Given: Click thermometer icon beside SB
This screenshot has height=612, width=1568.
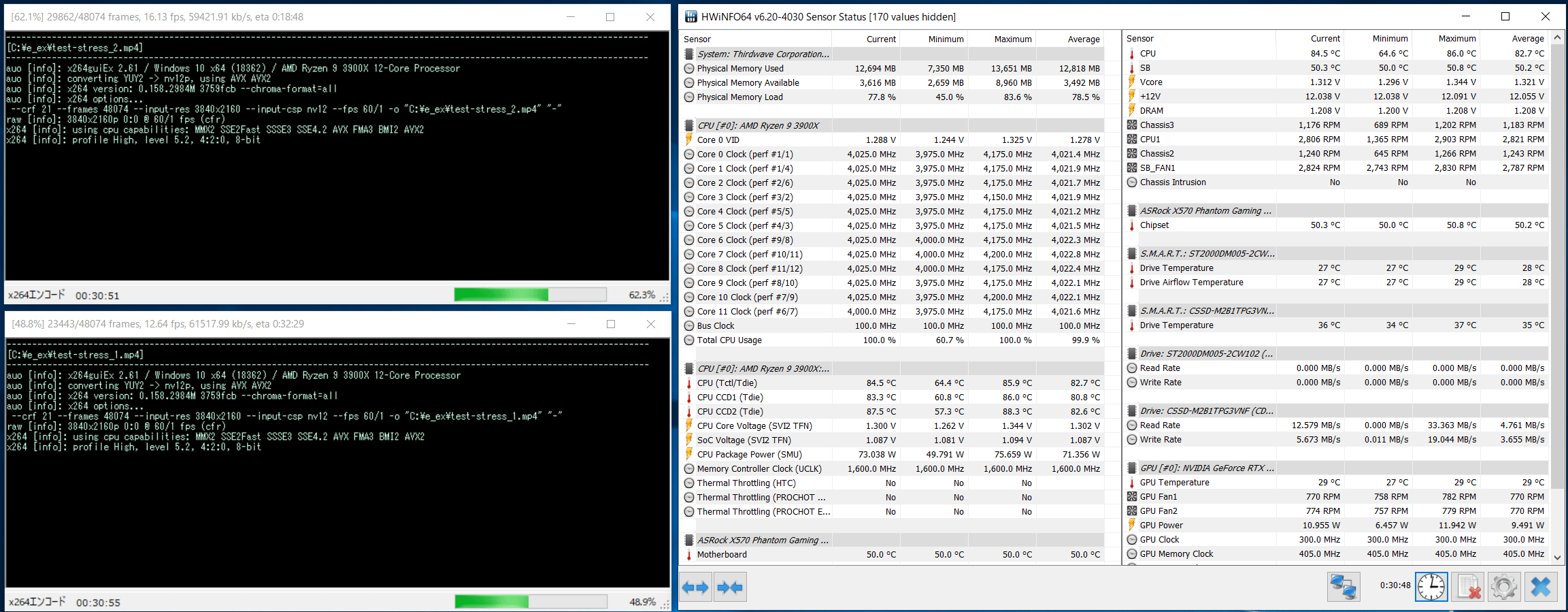Looking at the screenshot, I should point(1132,67).
